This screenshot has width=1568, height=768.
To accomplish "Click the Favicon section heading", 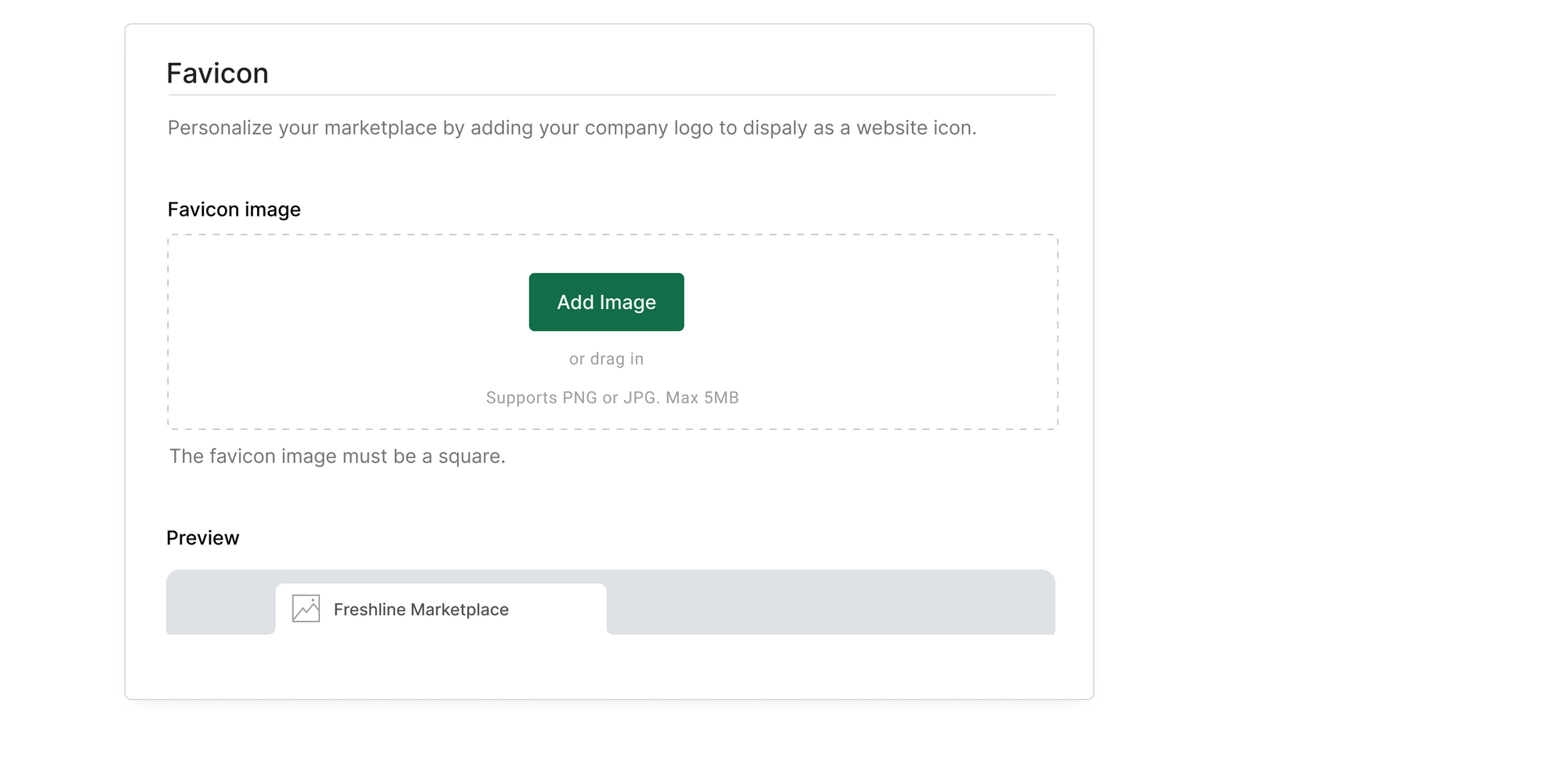I will (x=217, y=73).
